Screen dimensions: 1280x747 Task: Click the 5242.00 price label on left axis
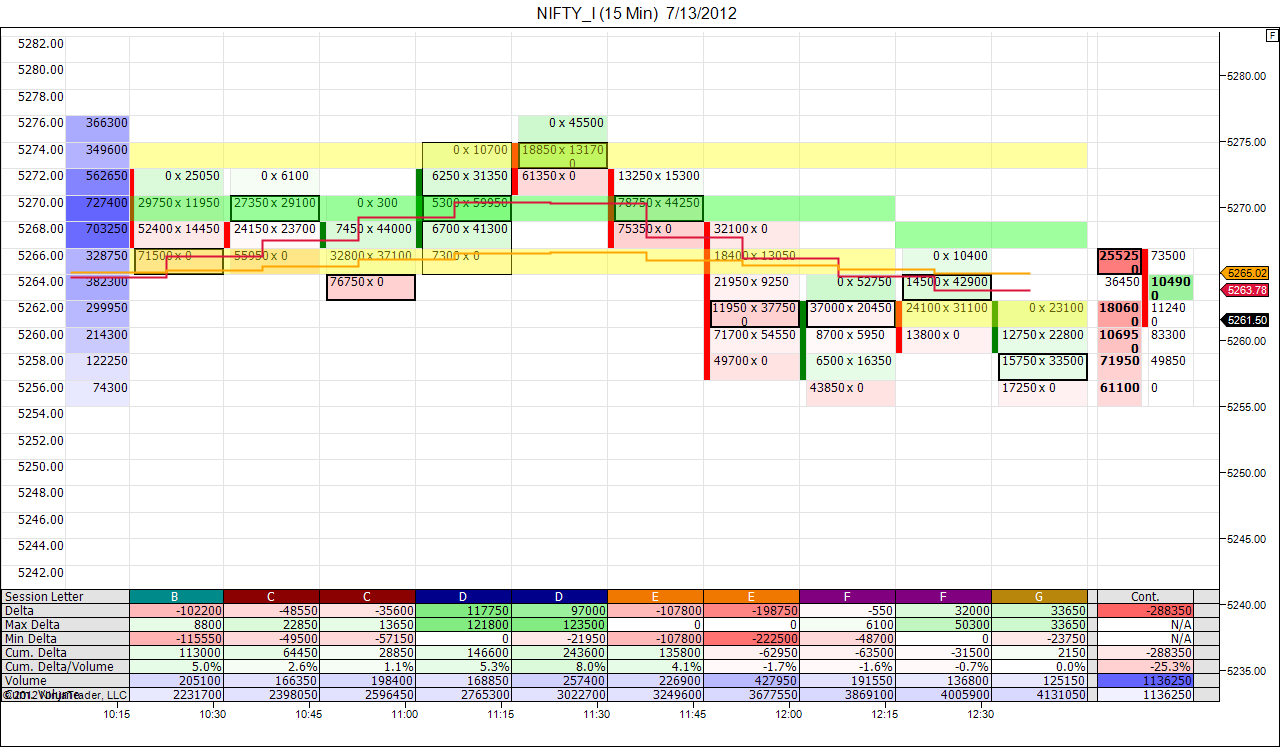click(x=41, y=573)
